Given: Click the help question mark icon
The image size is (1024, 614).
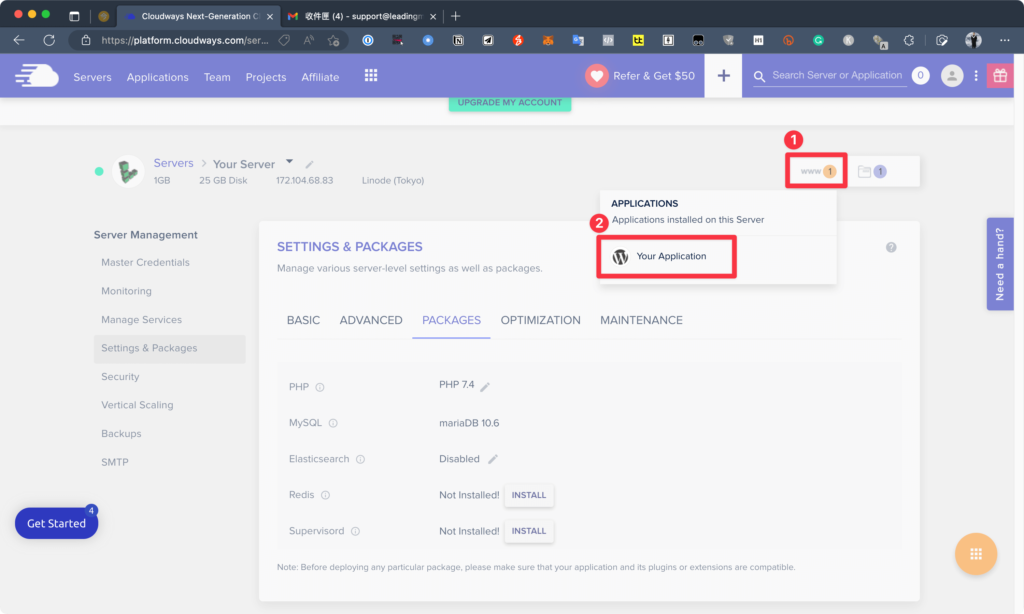Looking at the screenshot, I should point(891,248).
